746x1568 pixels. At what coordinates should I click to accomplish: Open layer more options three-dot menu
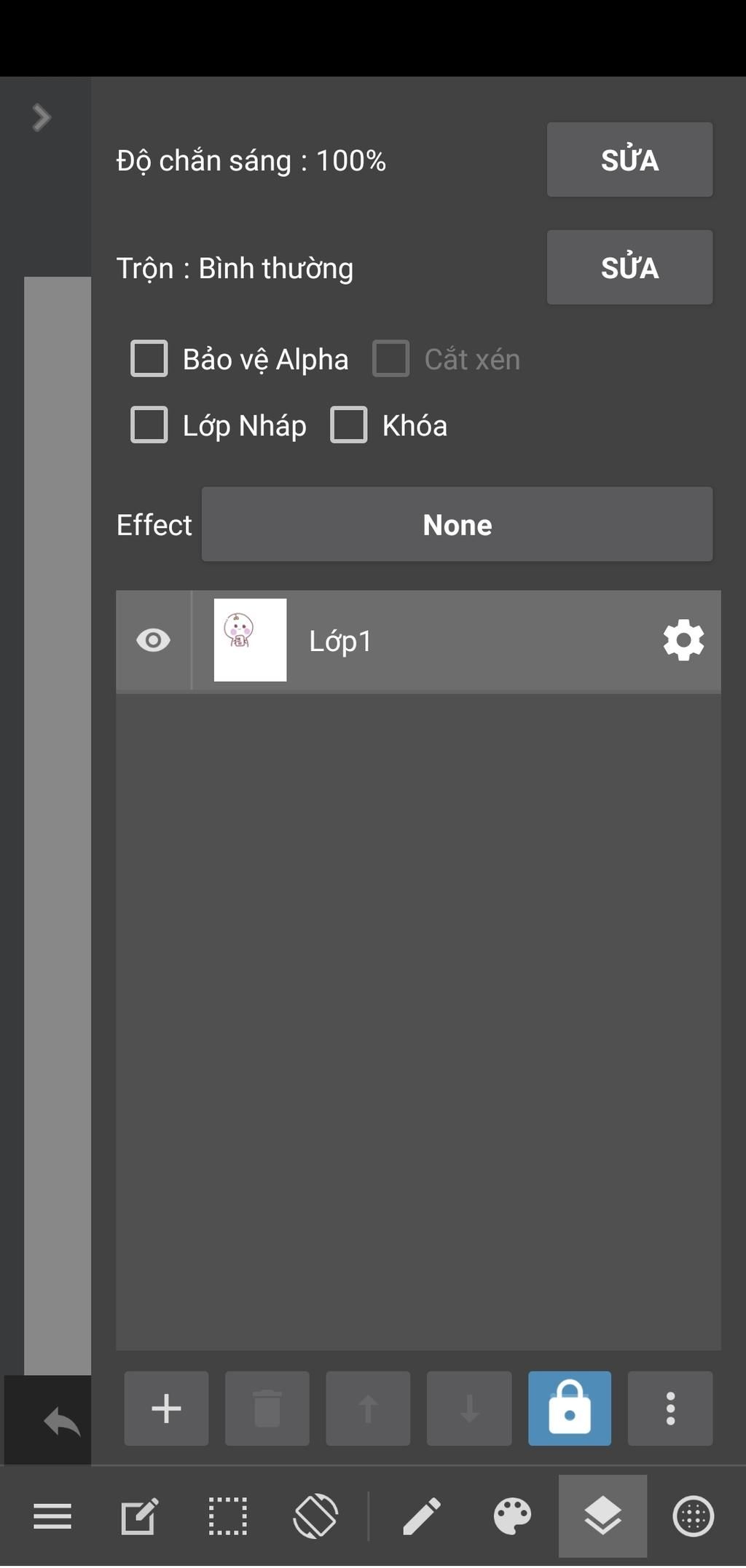(670, 1409)
